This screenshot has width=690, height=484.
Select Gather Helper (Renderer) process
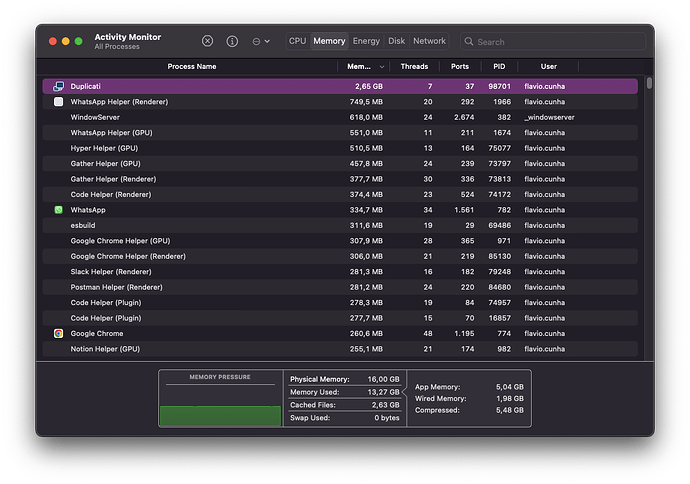click(x=340, y=179)
